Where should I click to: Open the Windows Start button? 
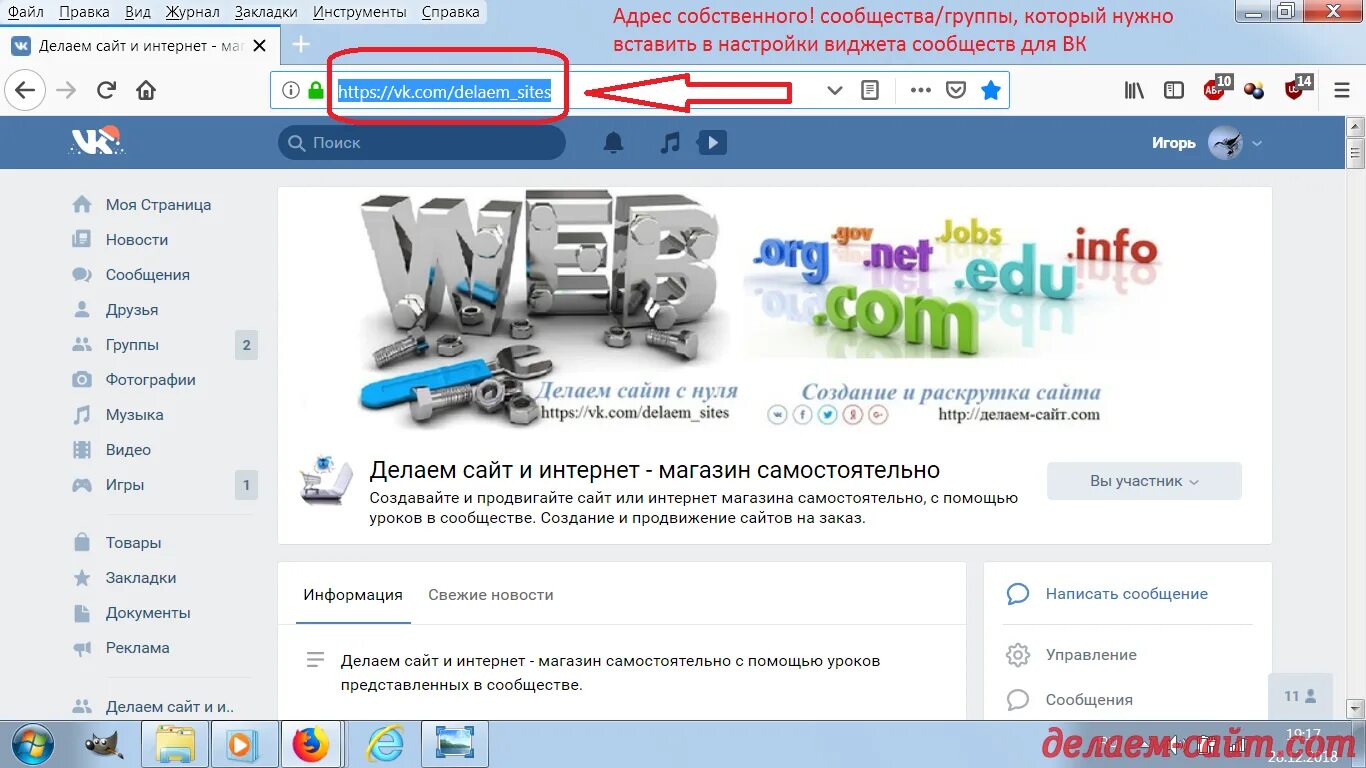tap(32, 744)
